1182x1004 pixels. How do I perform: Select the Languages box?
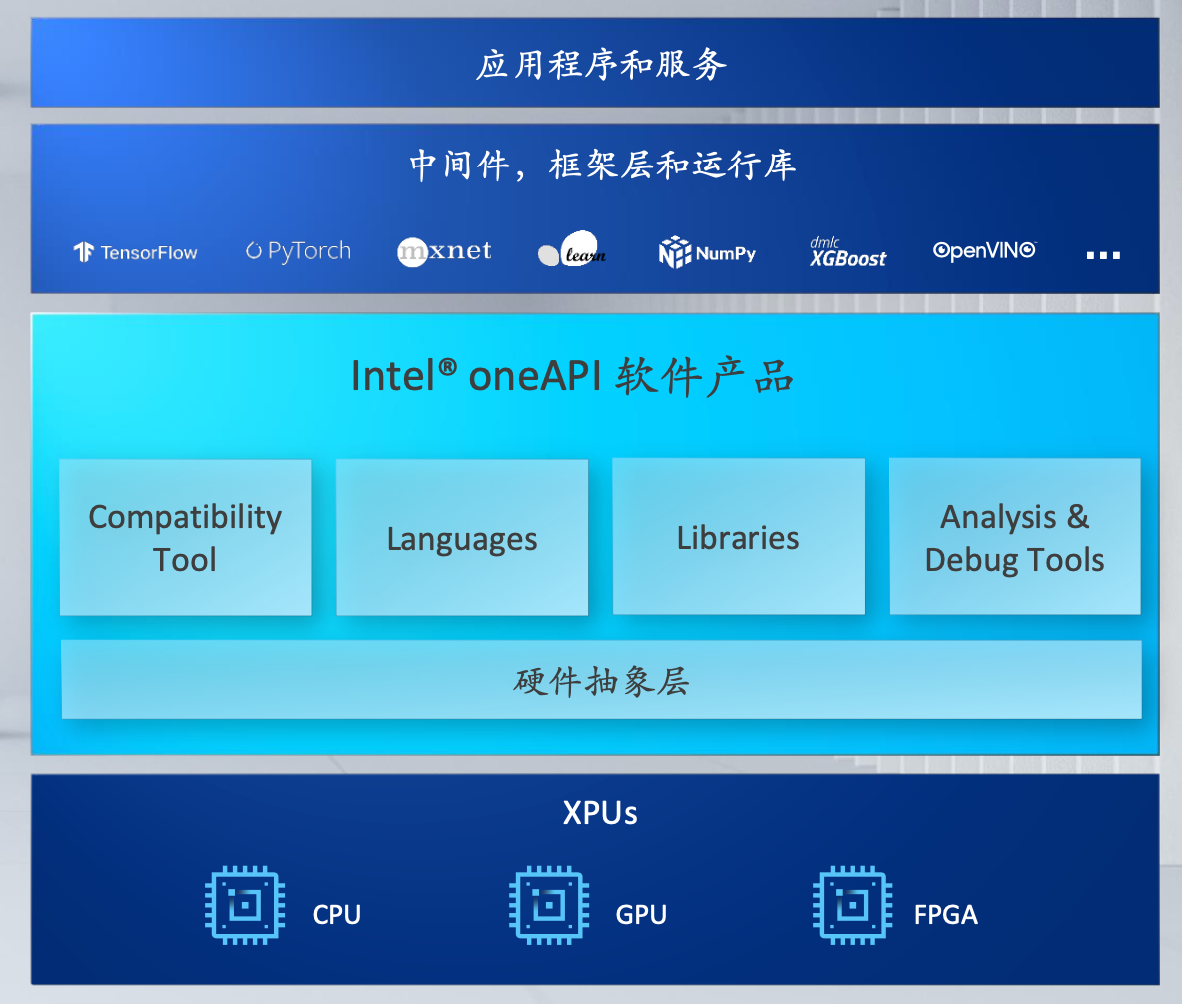(462, 537)
